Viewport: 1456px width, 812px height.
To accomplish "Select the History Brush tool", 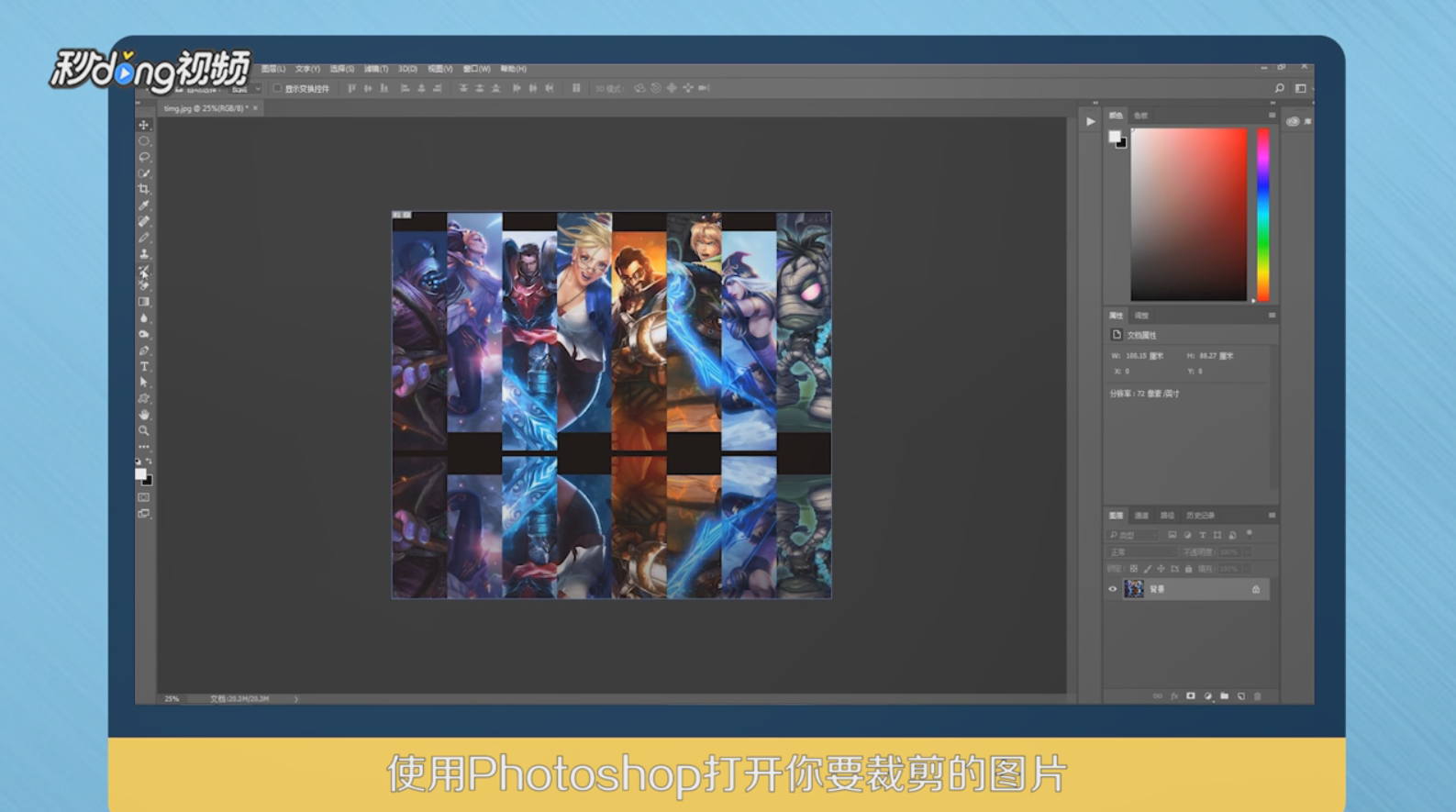I will pos(144,270).
